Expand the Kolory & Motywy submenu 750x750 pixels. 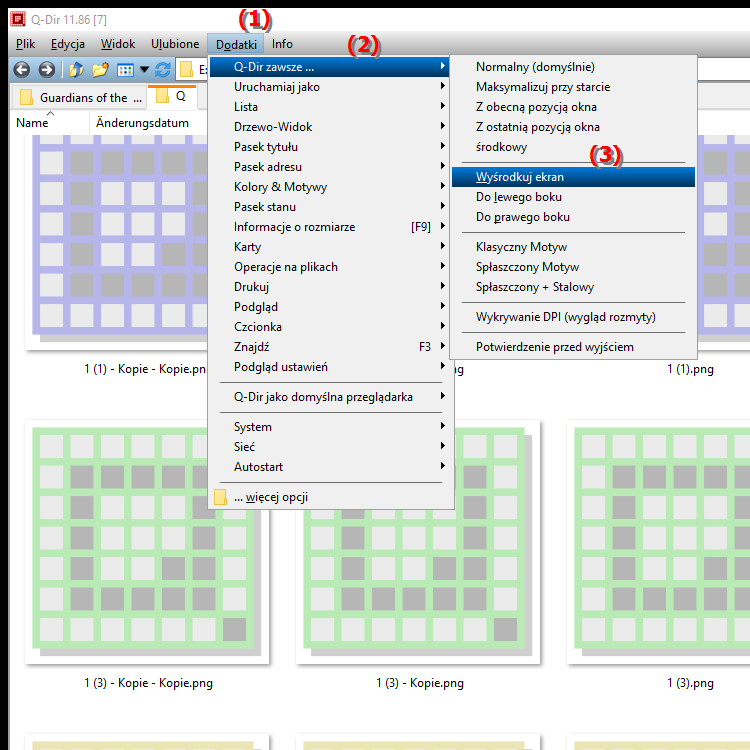329,187
